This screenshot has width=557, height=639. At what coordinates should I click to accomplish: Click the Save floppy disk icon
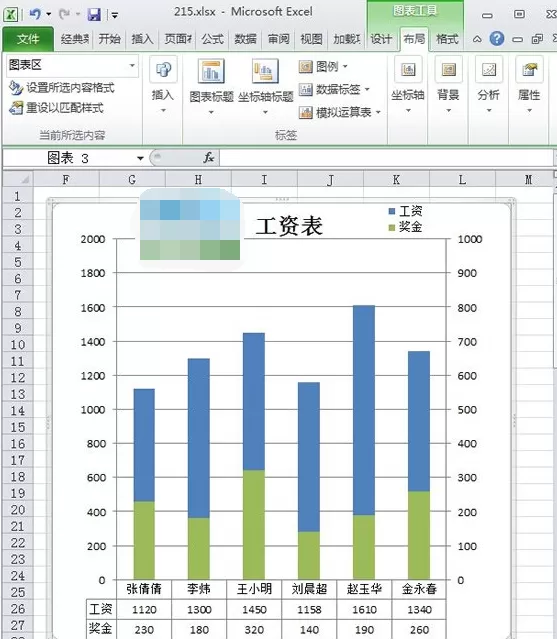[x=94, y=15]
